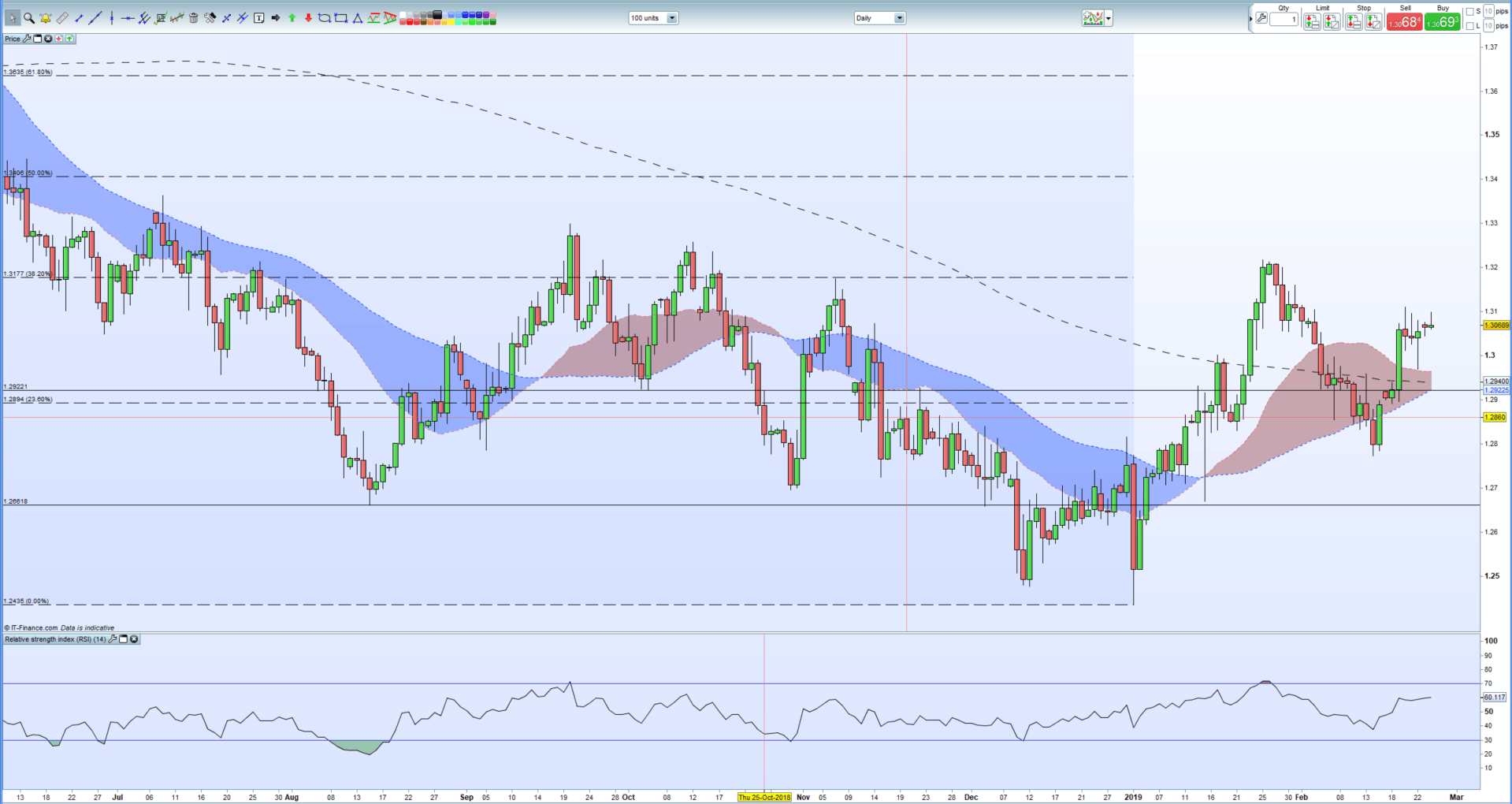Viewport: 1512px width, 804px height.
Task: Open the price alert bell tool
Action: click(x=45, y=18)
